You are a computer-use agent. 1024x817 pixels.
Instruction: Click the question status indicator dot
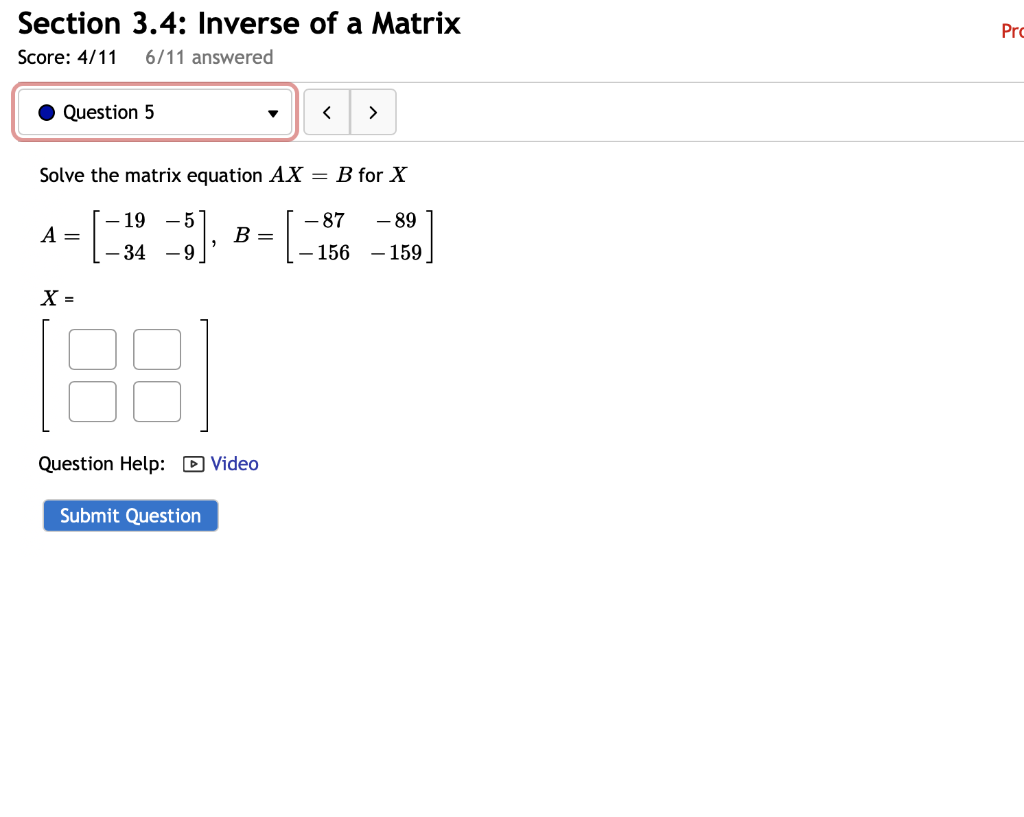pyautogui.click(x=45, y=112)
